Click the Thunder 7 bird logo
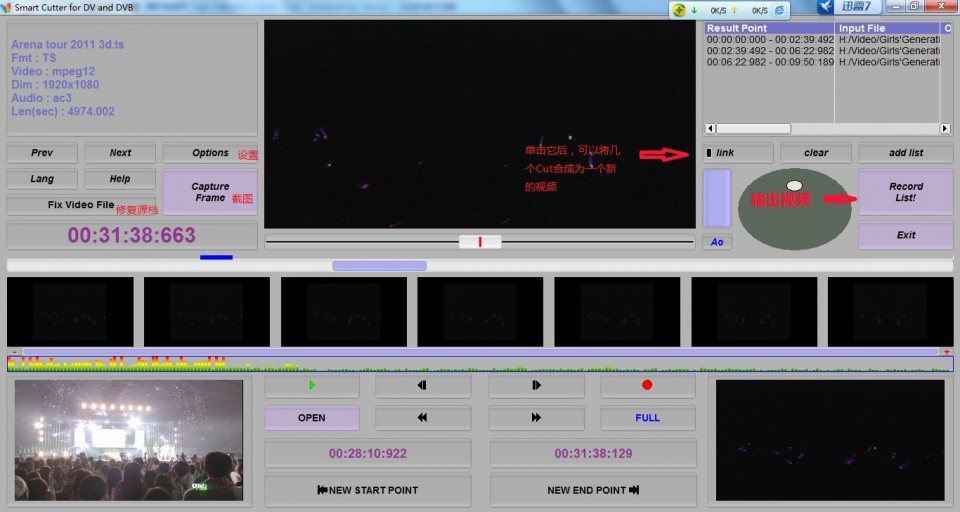 826,7
